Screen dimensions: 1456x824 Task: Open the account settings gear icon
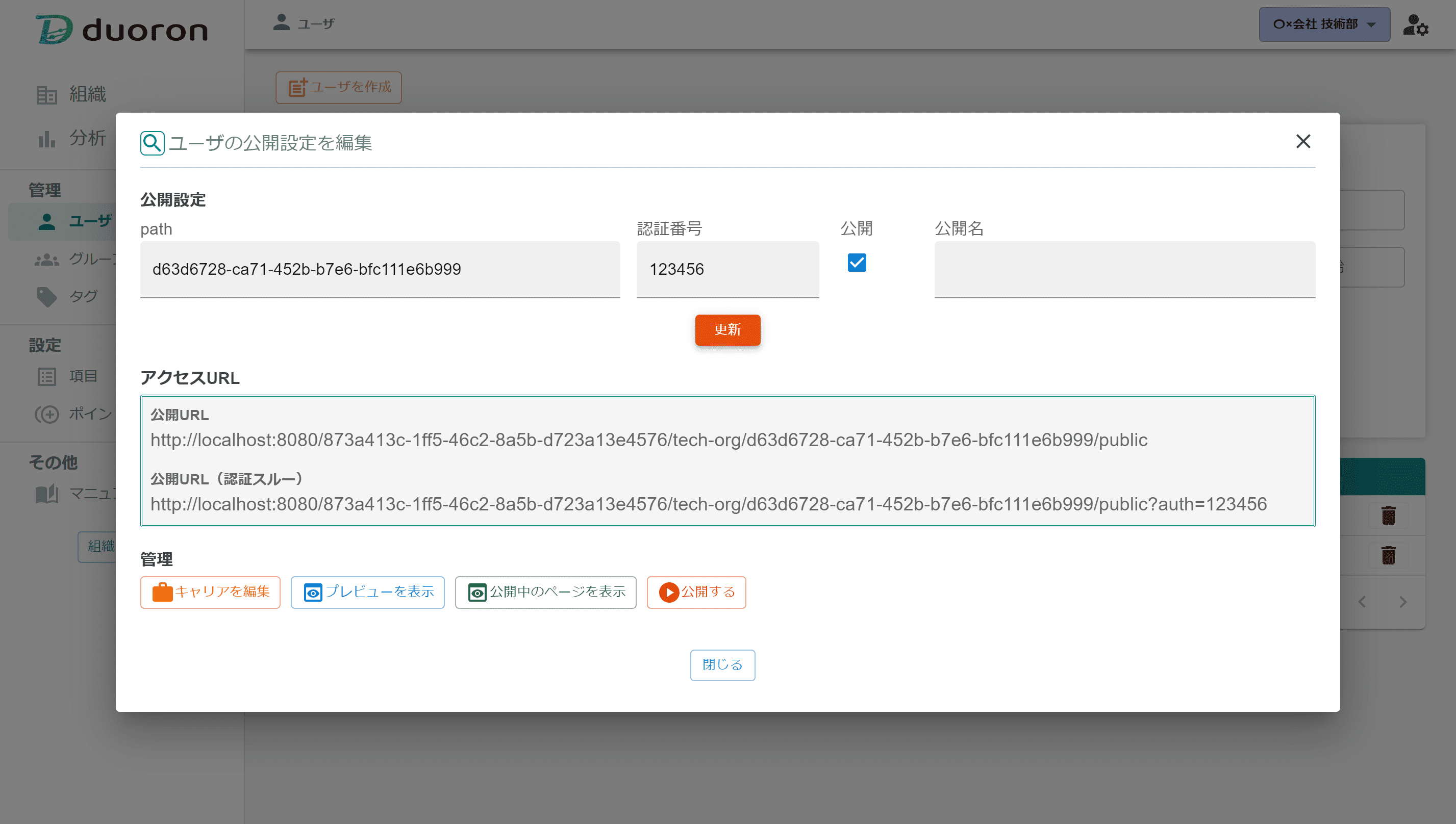(x=1415, y=25)
